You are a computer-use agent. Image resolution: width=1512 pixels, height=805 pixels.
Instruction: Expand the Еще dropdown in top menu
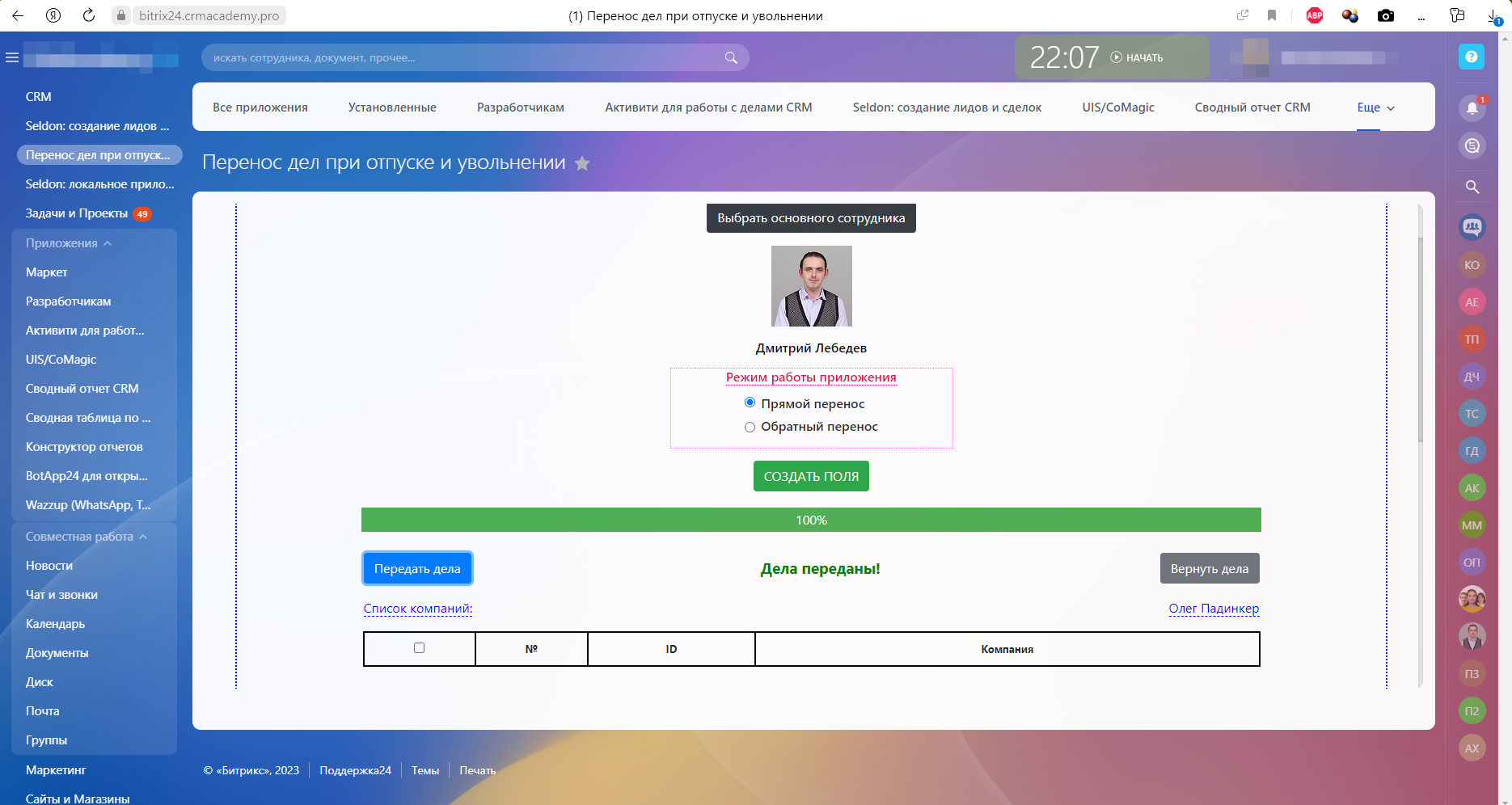click(1375, 107)
